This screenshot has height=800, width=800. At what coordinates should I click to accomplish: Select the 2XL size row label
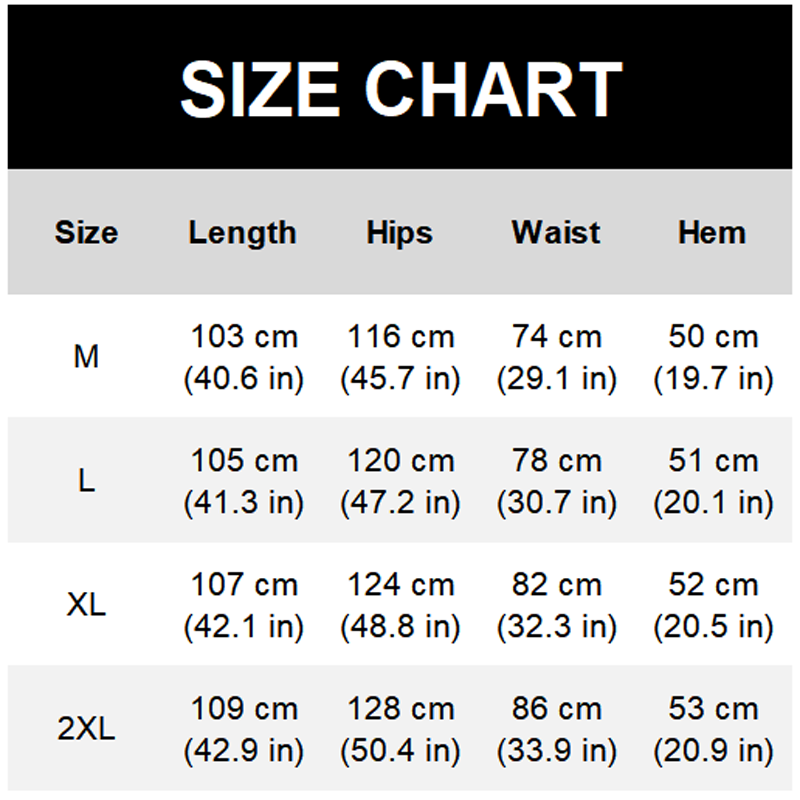coord(86,729)
